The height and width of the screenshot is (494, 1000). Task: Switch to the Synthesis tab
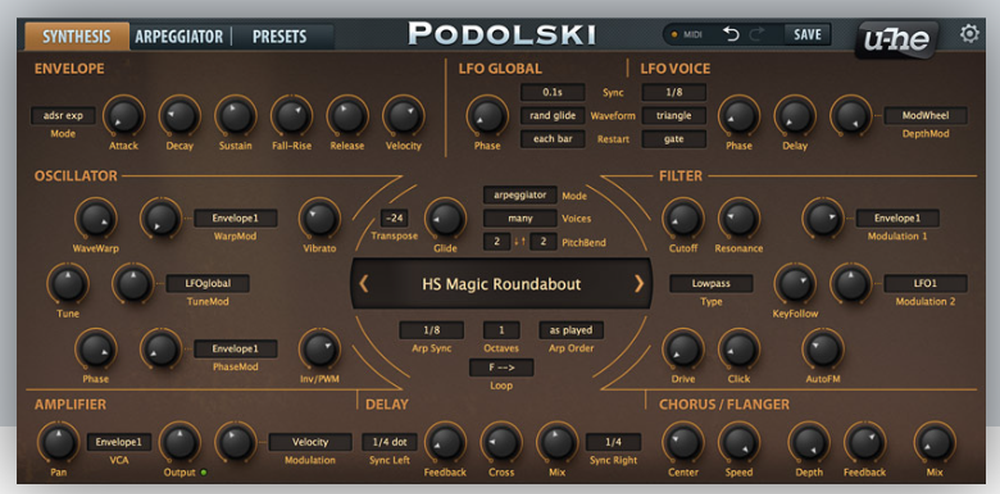point(77,36)
